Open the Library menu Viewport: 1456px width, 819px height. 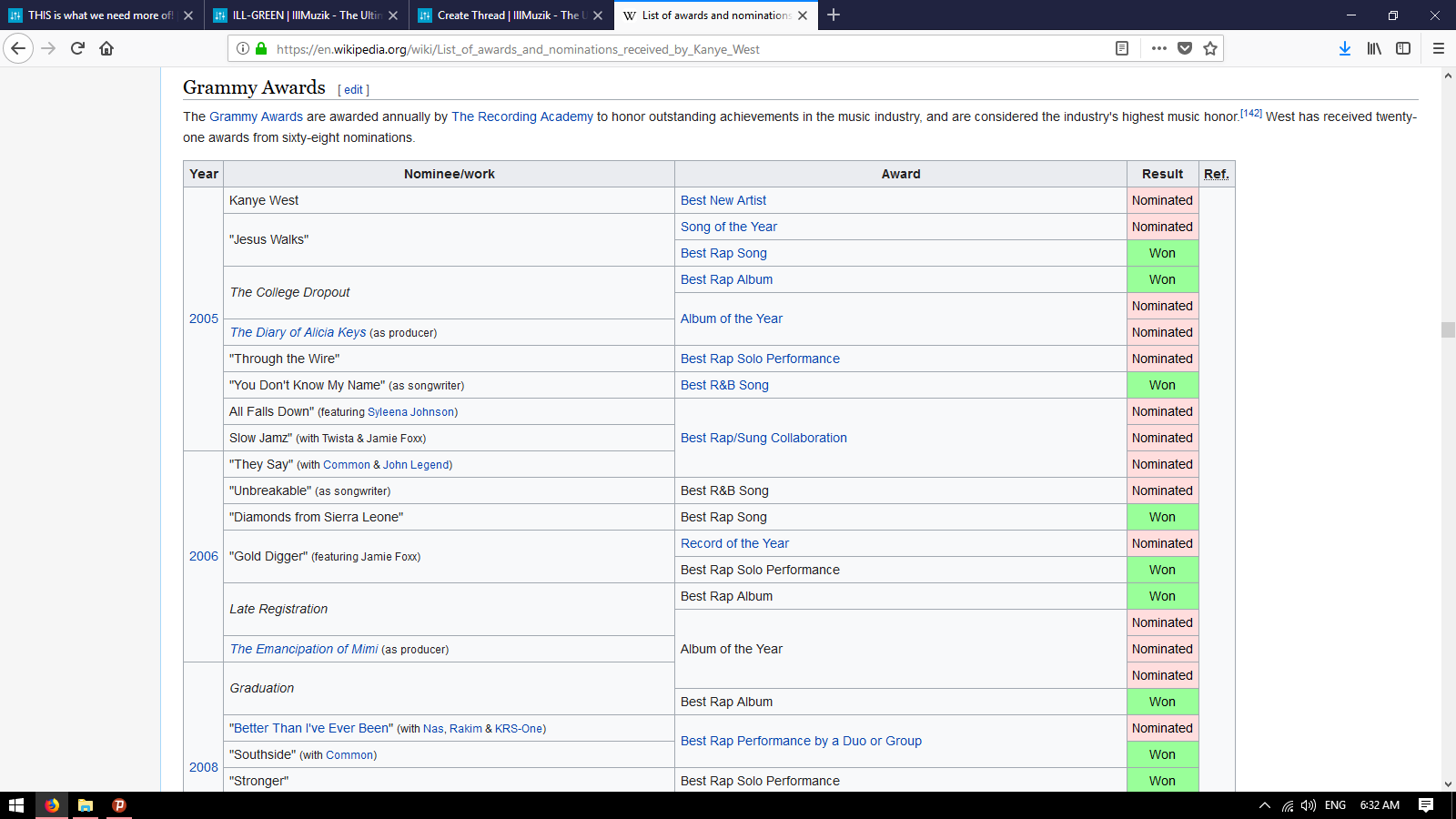point(1374,48)
